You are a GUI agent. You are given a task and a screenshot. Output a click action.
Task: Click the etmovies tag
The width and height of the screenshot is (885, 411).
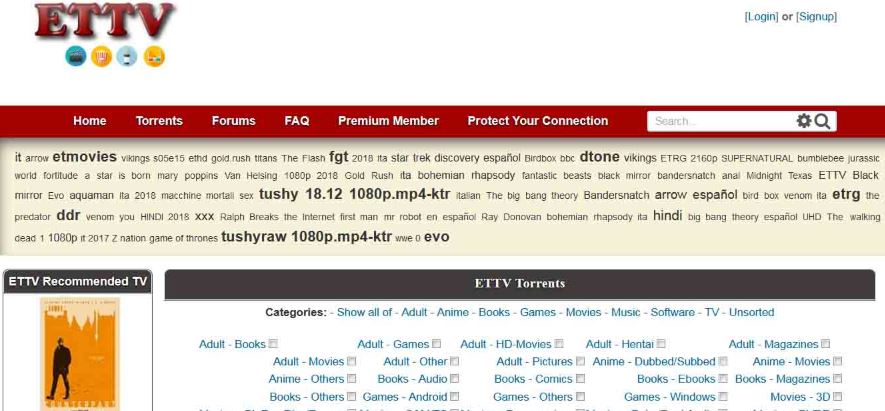(x=85, y=157)
